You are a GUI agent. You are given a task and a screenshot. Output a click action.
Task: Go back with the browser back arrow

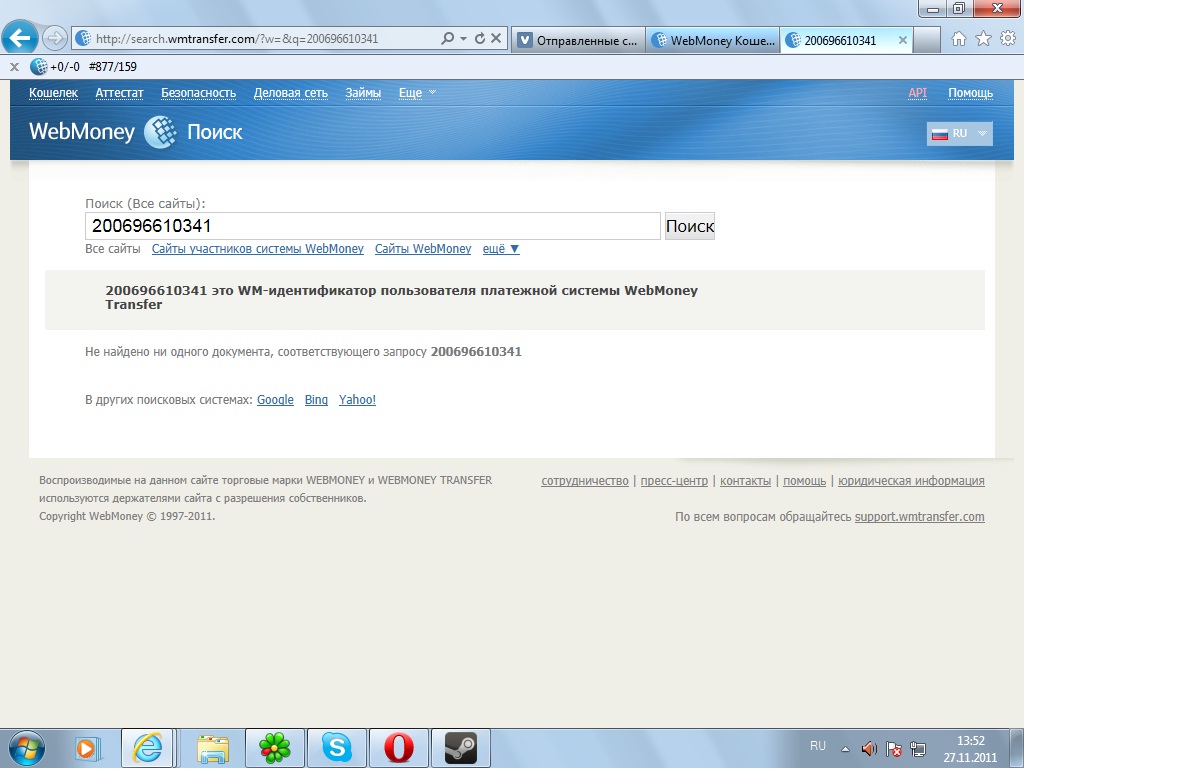(x=21, y=39)
